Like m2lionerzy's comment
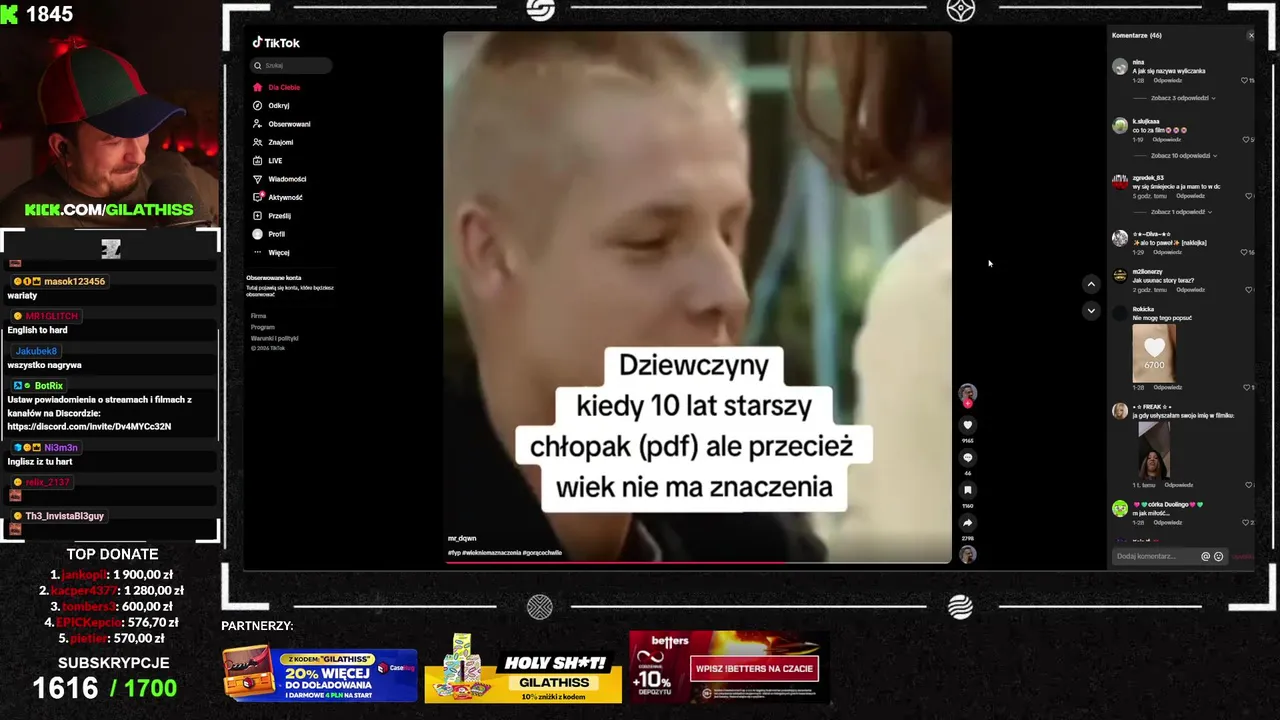 [1248, 290]
